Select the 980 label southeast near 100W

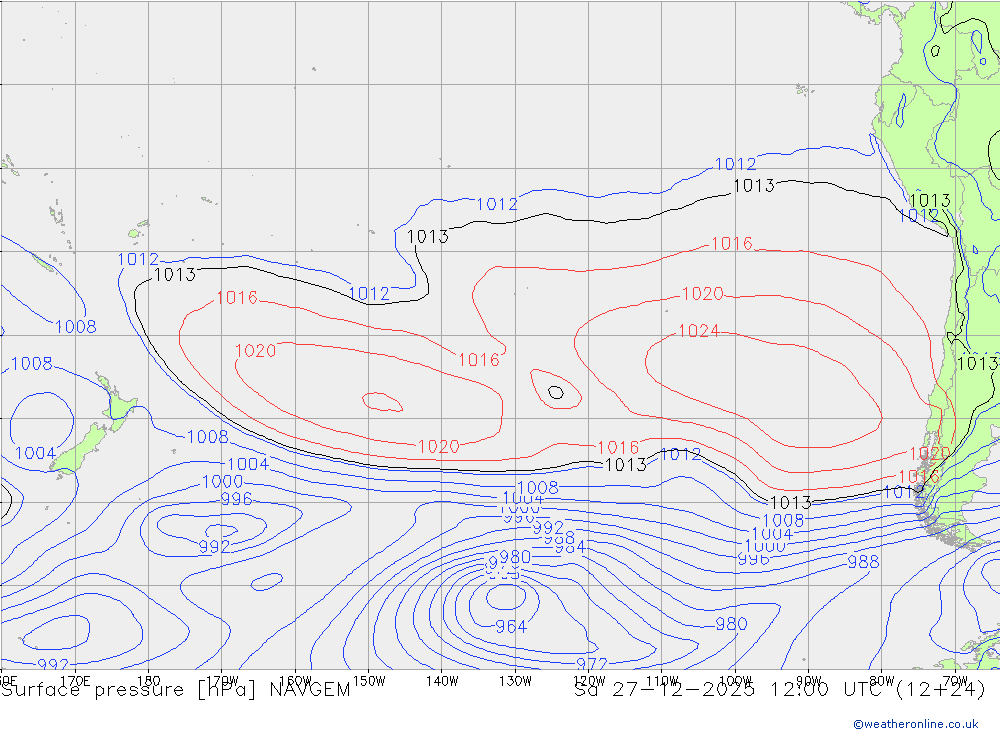tap(731, 625)
